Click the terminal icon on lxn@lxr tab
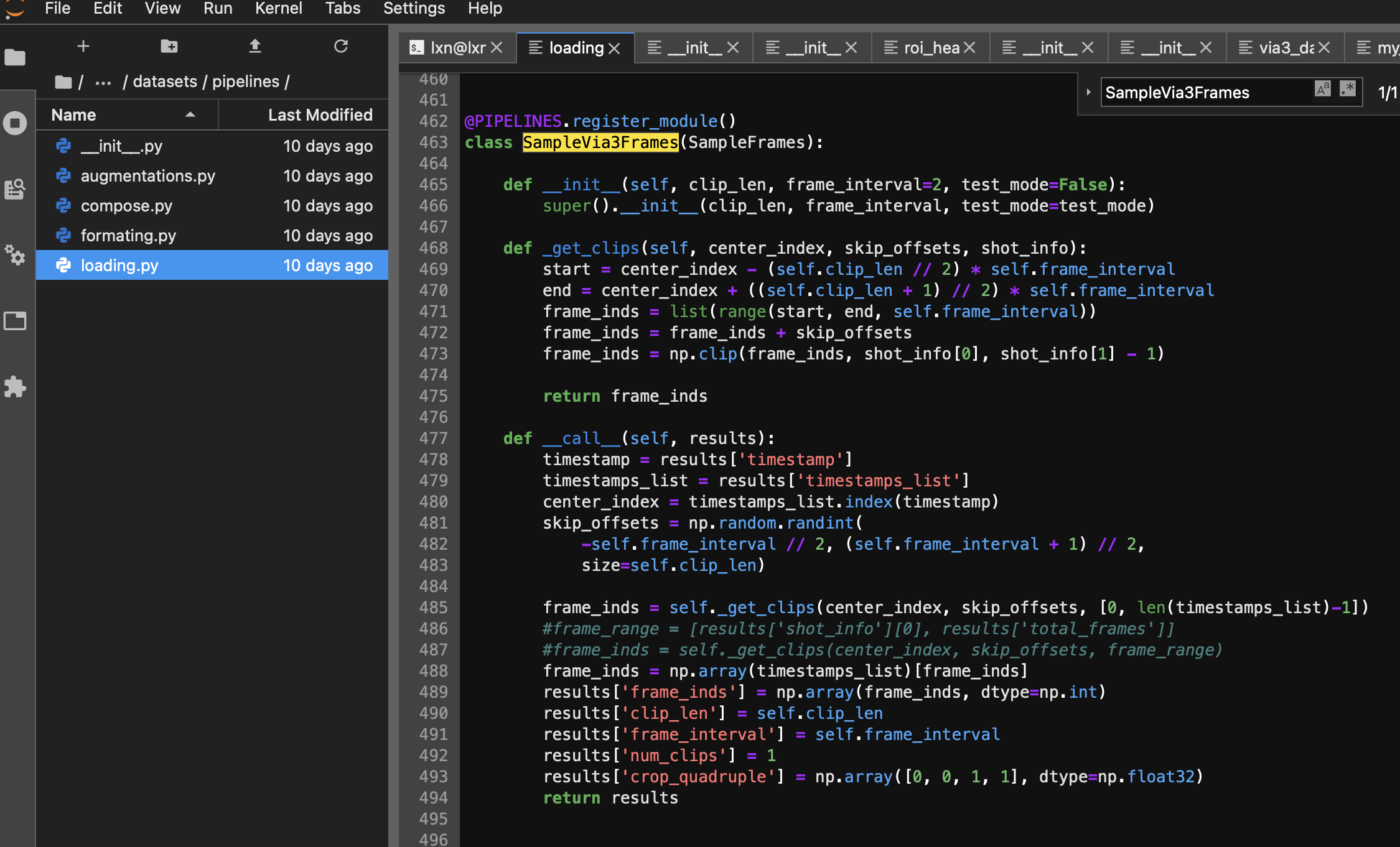1400x847 pixels. (x=416, y=48)
